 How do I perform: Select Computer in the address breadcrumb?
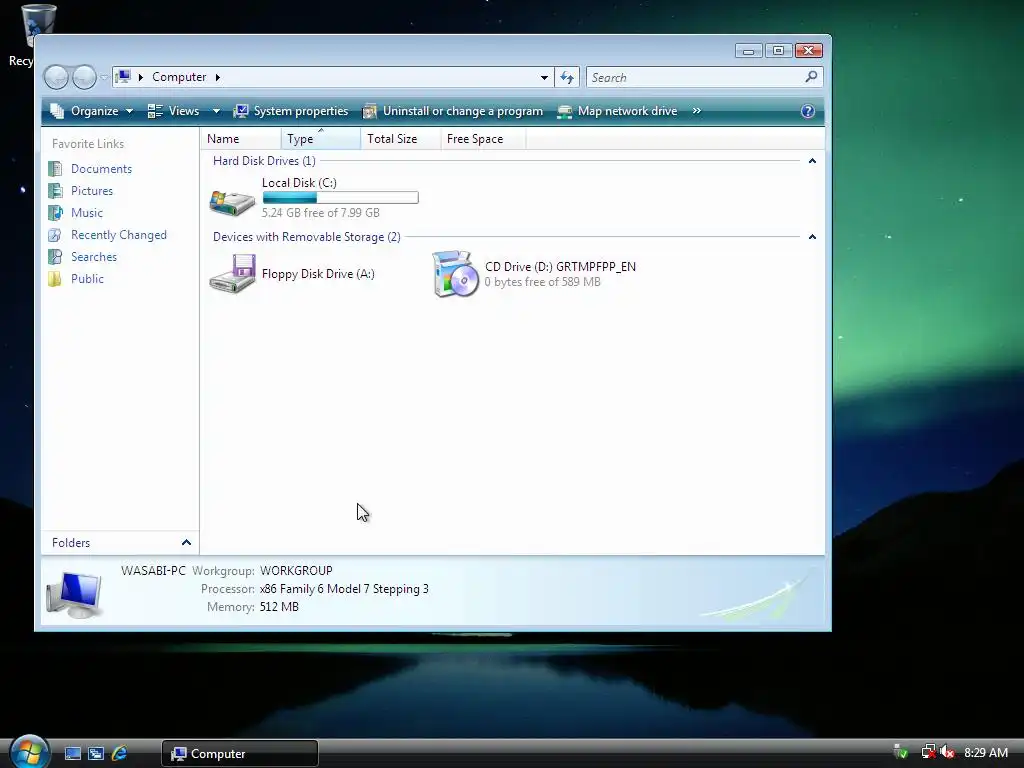point(179,77)
